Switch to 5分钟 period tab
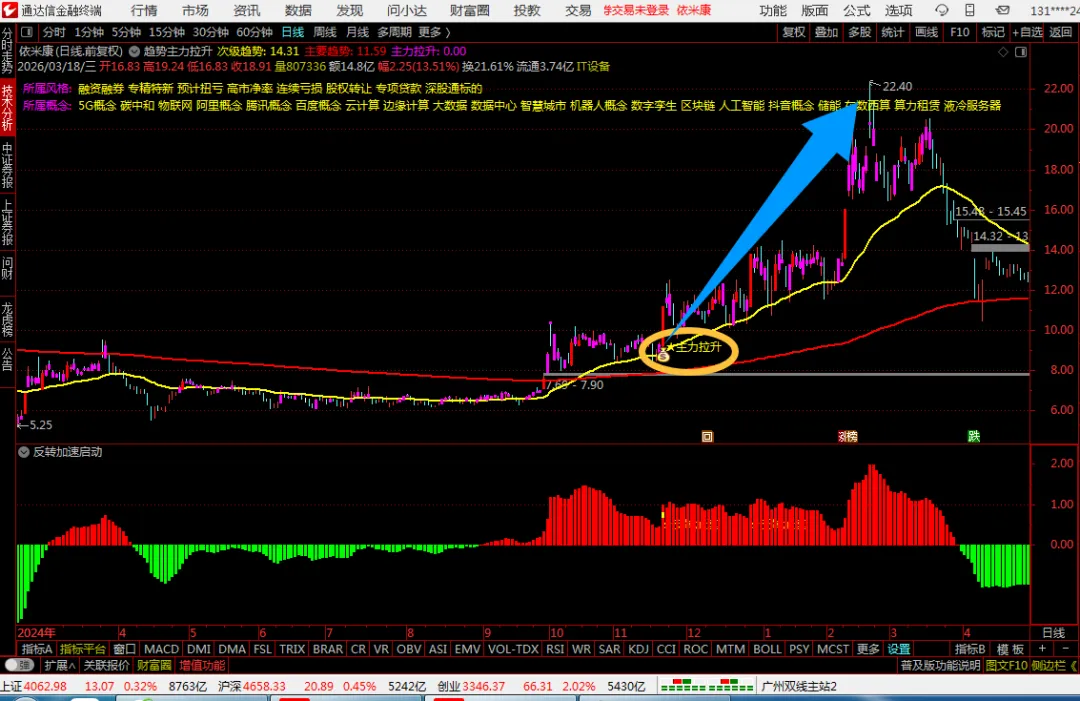Viewport: 1080px width, 701px height. coord(127,32)
